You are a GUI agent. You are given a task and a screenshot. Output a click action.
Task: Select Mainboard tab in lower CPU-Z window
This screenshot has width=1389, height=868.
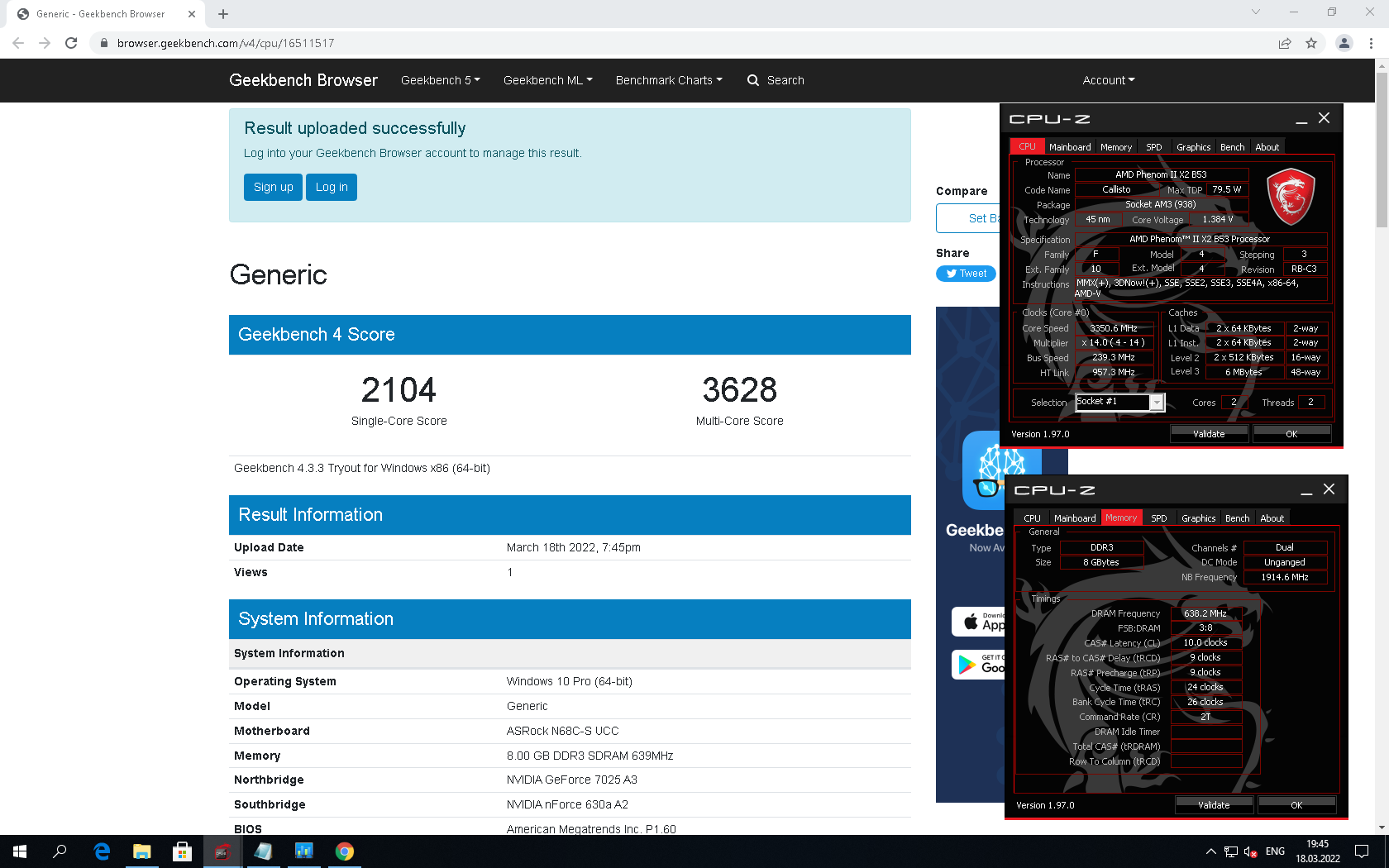(1075, 518)
